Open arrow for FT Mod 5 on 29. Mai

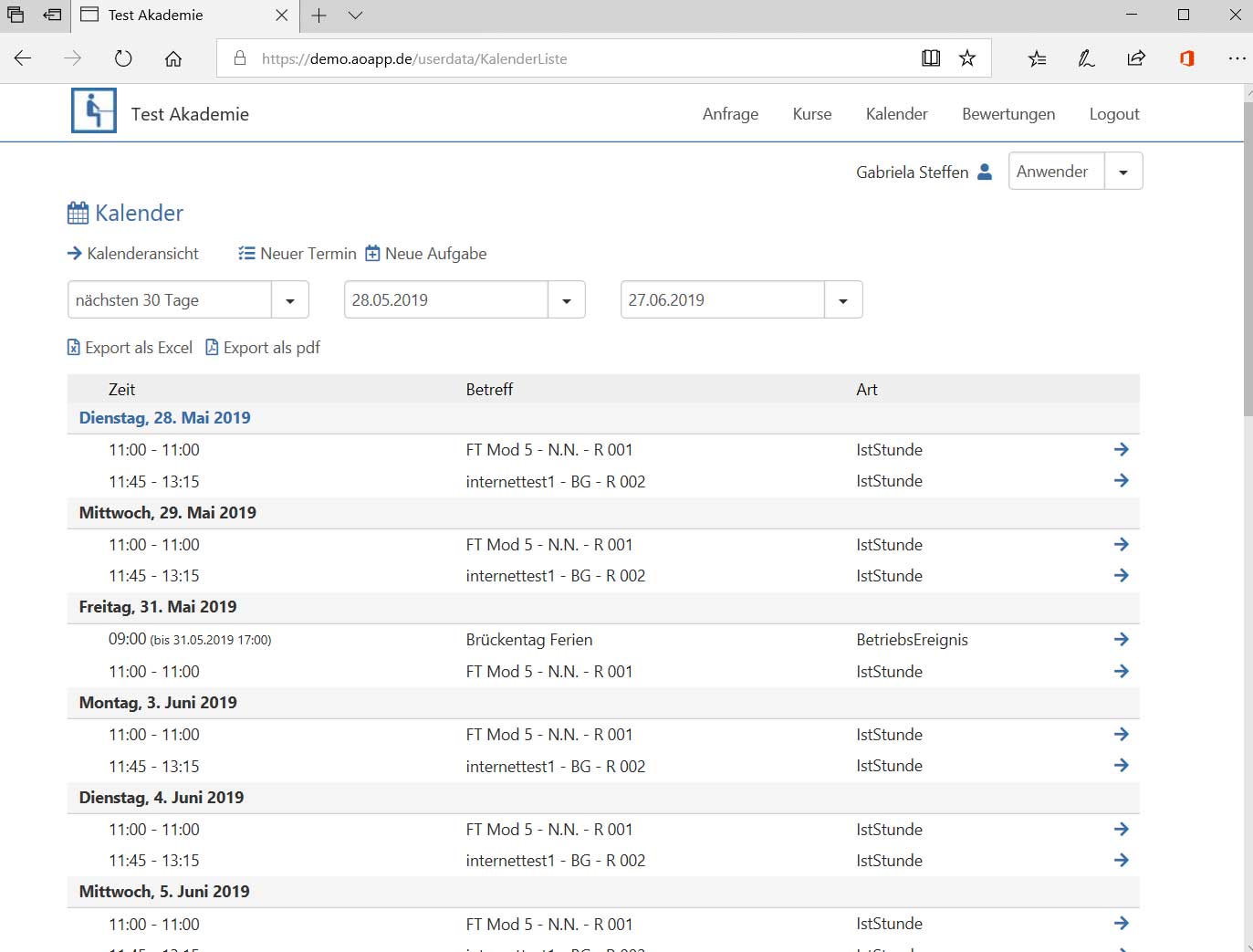1122,544
